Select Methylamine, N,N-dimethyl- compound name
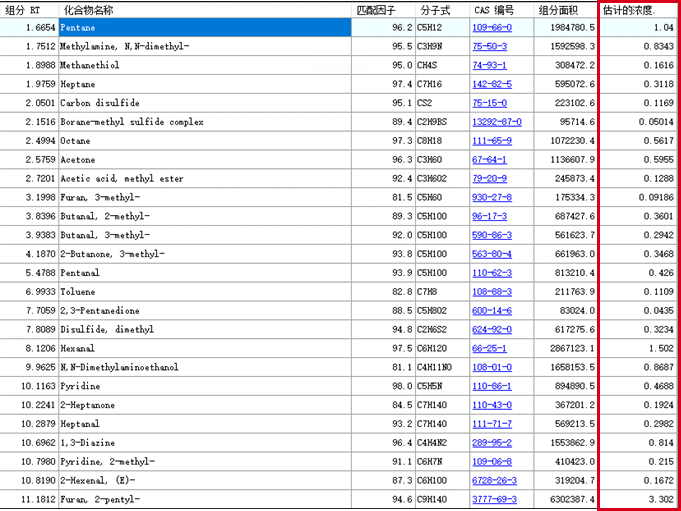681x511 pixels. click(x=125, y=46)
